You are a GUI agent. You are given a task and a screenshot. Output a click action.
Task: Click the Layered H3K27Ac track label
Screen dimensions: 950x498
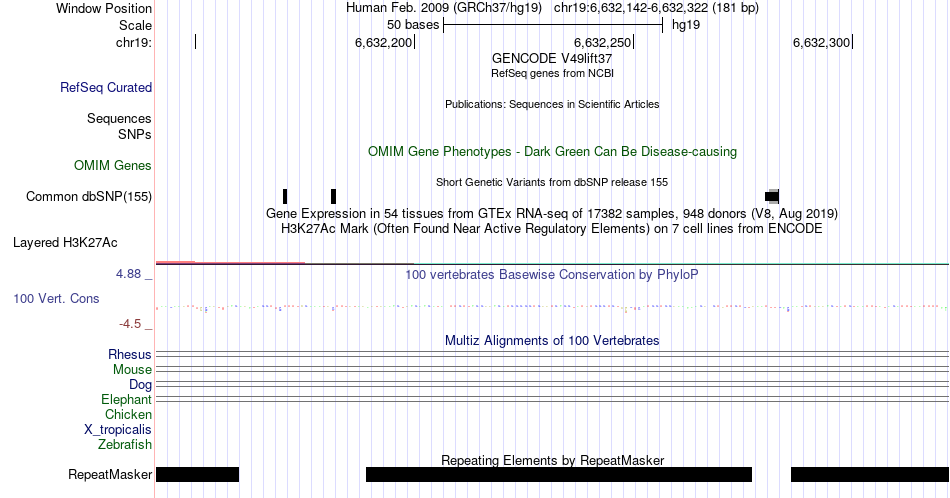65,242
